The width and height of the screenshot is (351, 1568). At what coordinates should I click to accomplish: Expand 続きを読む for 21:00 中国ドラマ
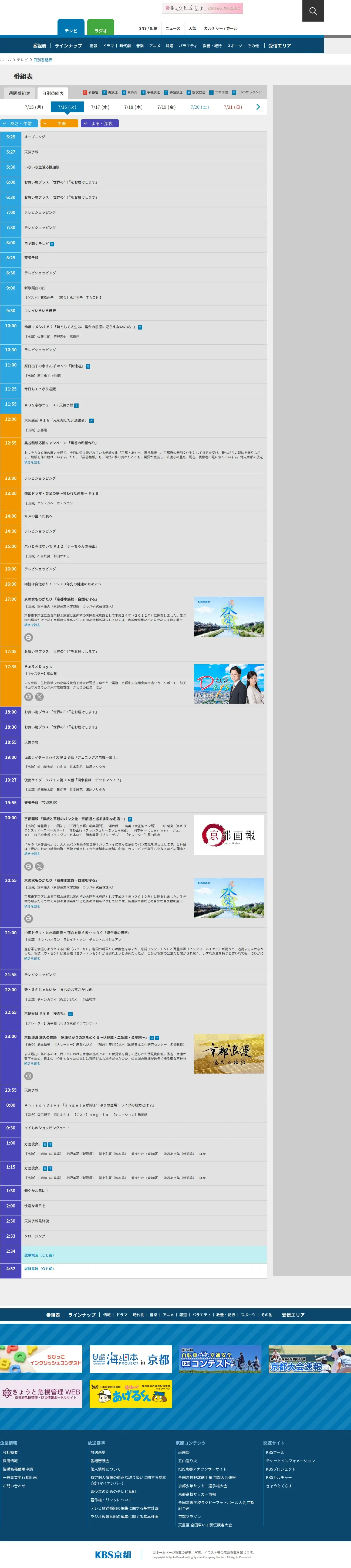click(32, 958)
